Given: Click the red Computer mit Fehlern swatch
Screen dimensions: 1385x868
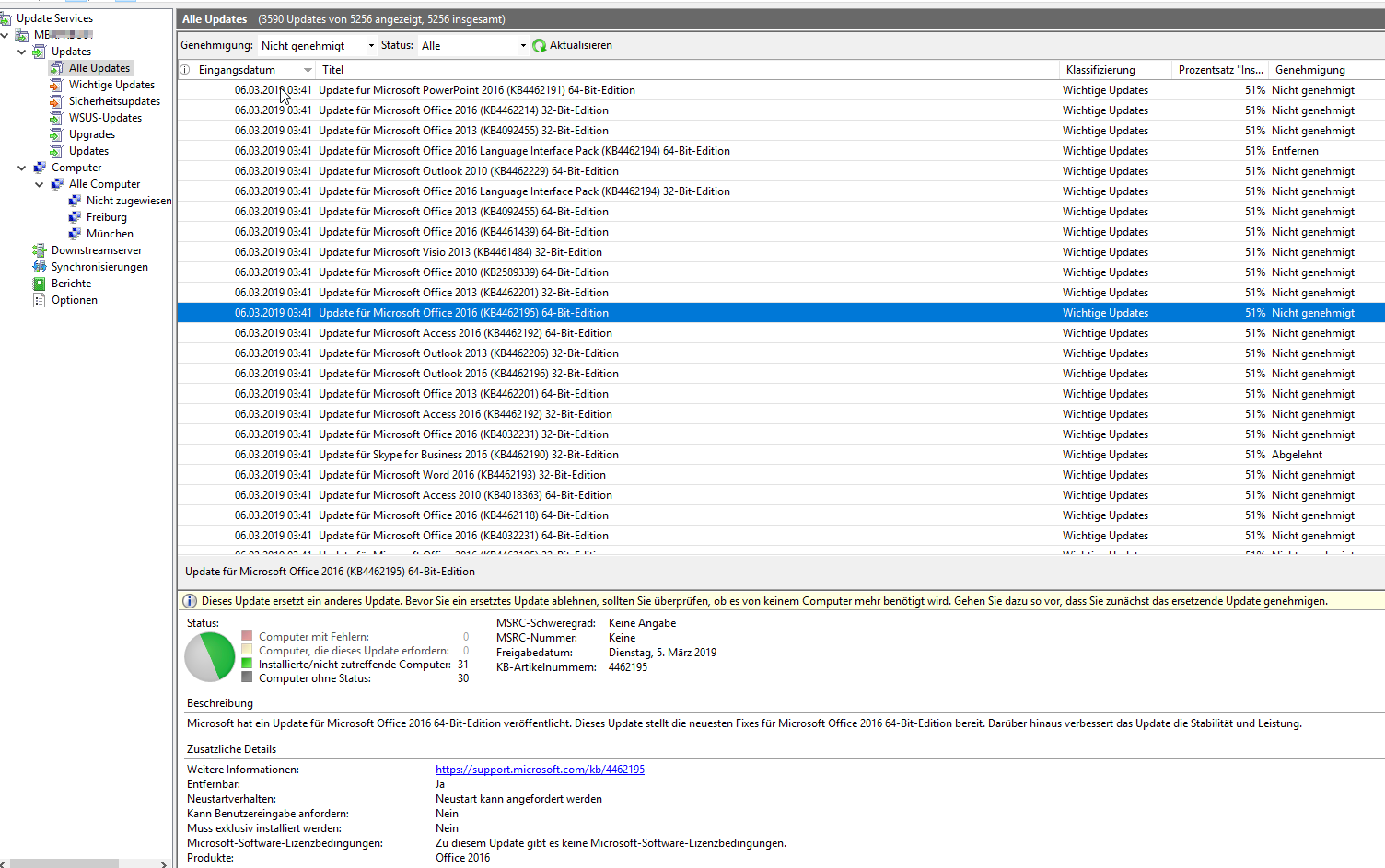Looking at the screenshot, I should tap(247, 636).
